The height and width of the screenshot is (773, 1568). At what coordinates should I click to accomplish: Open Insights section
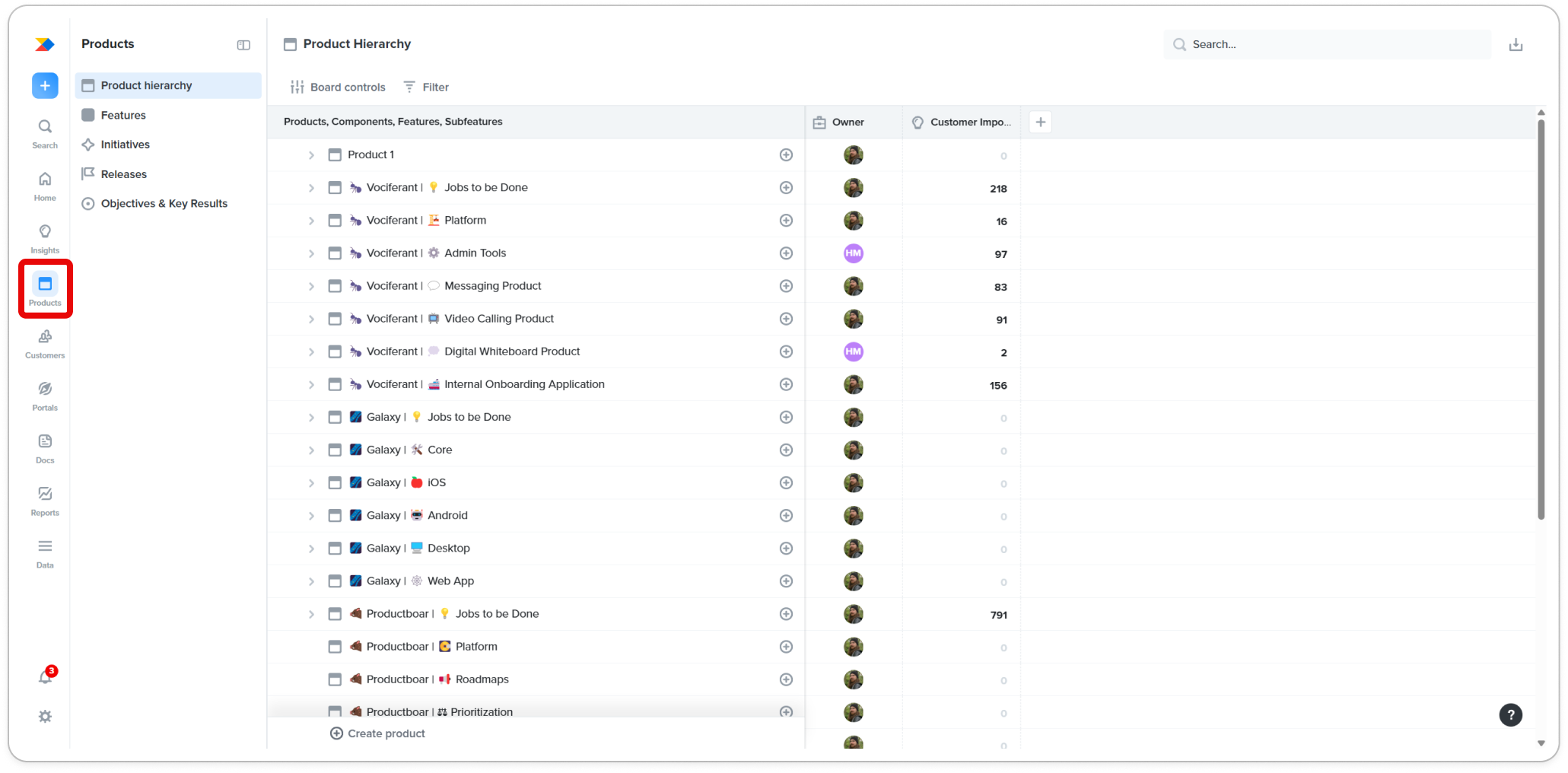click(x=45, y=238)
